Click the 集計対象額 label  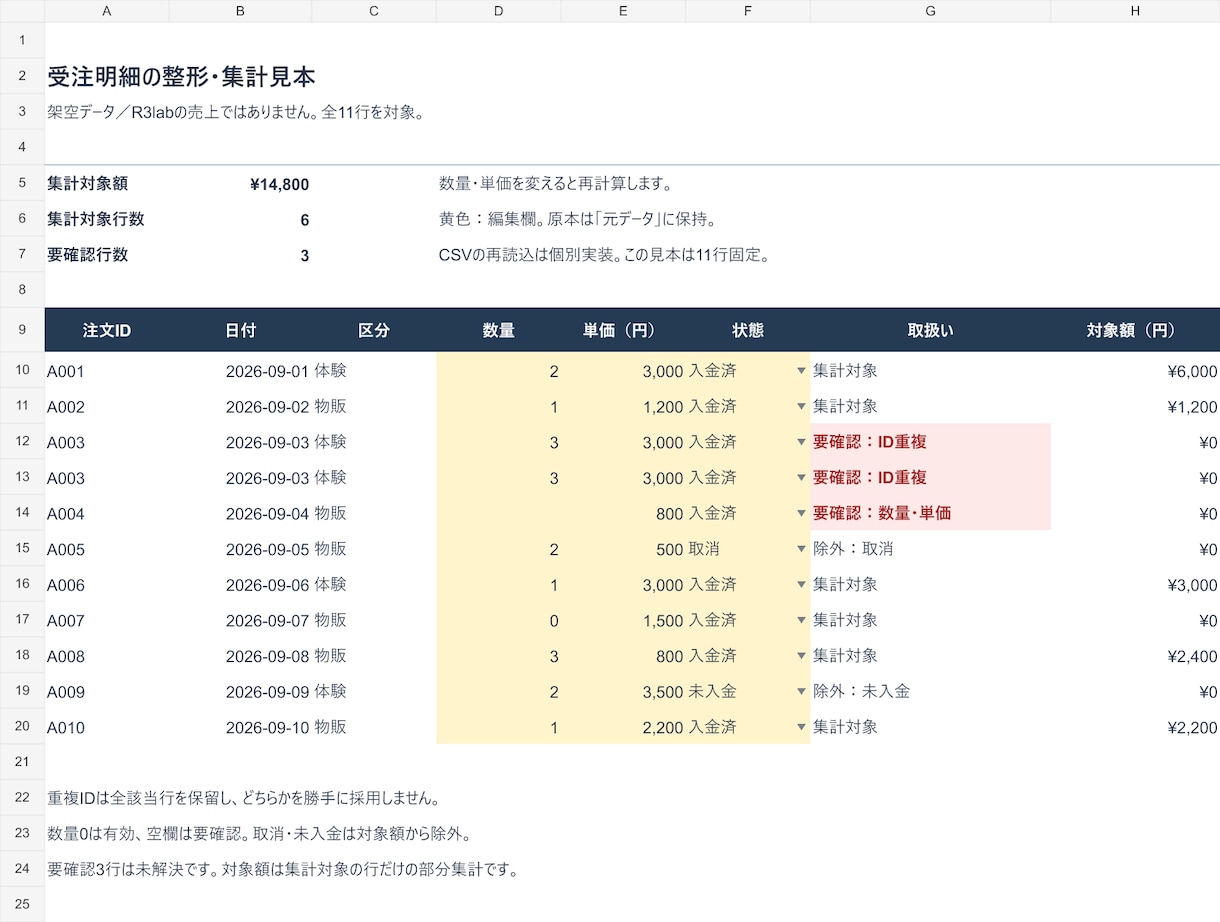[x=88, y=184]
